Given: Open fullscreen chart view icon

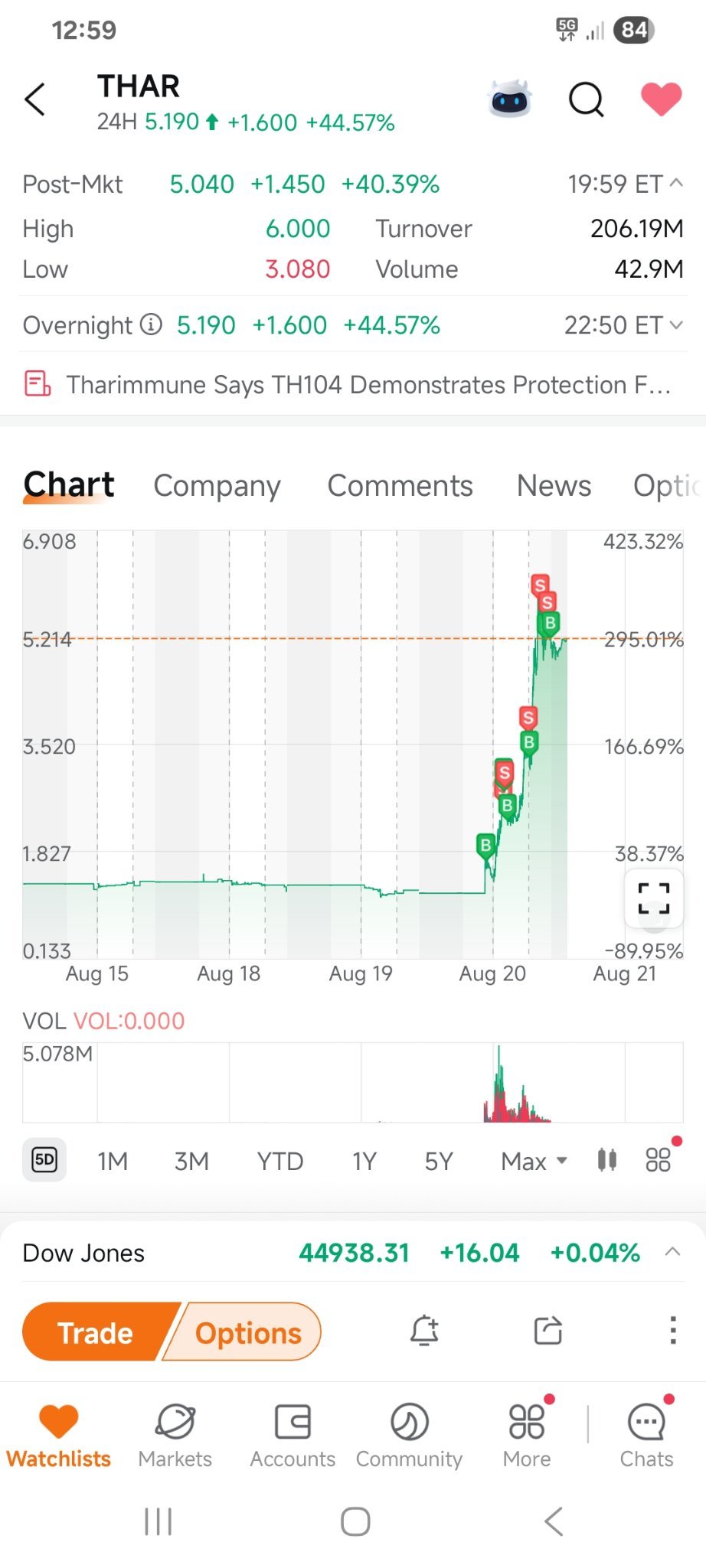Looking at the screenshot, I should pyautogui.click(x=654, y=898).
